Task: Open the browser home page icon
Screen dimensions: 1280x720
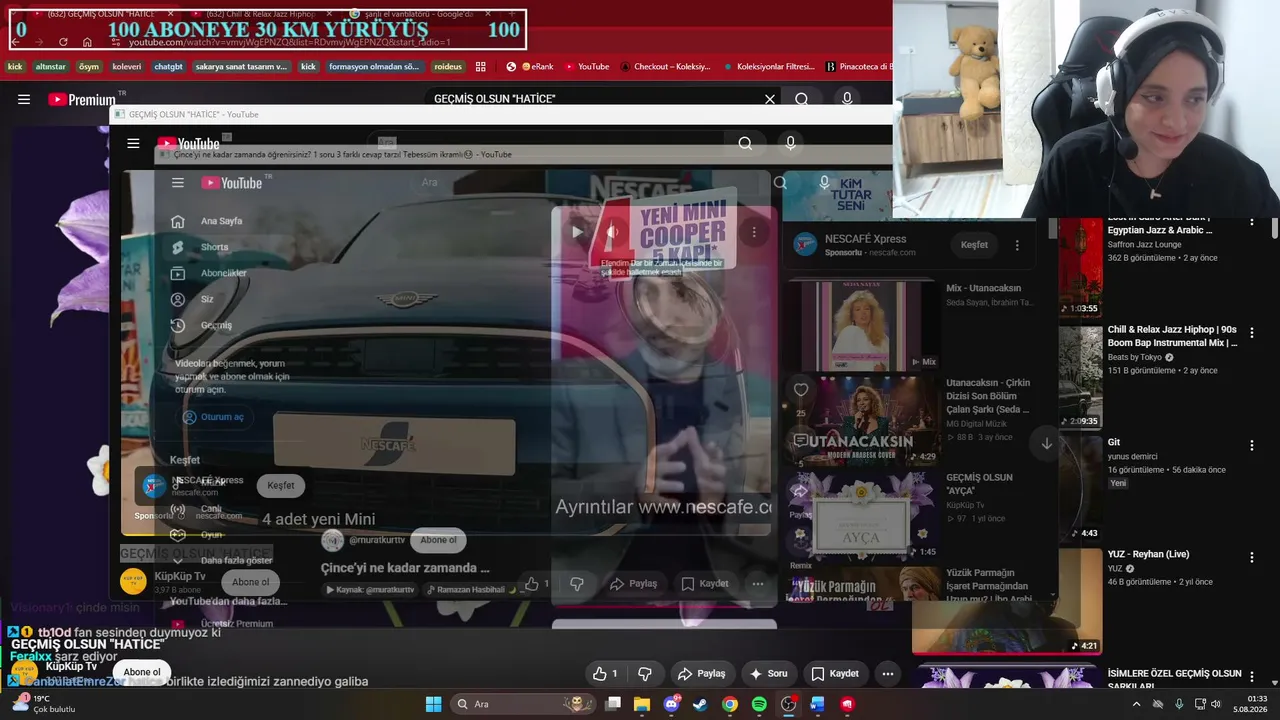Action: tap(87, 42)
